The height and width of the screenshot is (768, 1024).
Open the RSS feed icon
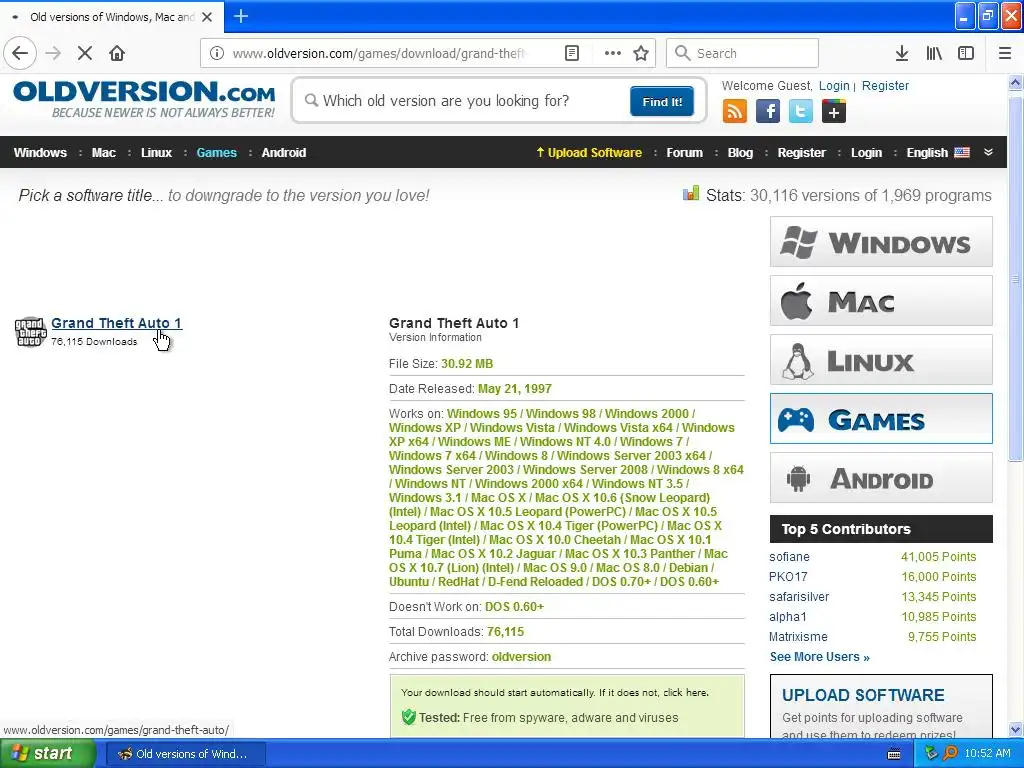click(735, 111)
